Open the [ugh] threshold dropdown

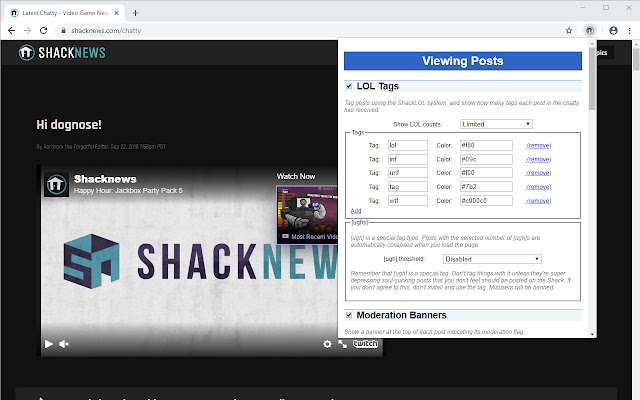pyautogui.click(x=492, y=259)
